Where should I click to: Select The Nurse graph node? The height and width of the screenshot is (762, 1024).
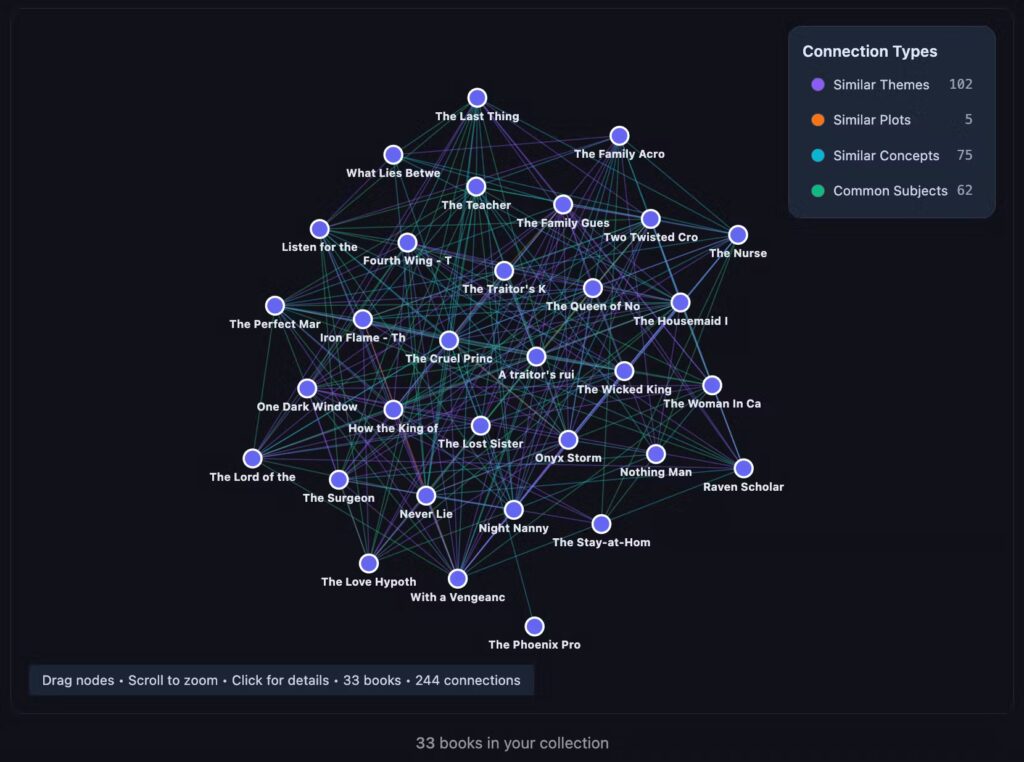coord(738,235)
